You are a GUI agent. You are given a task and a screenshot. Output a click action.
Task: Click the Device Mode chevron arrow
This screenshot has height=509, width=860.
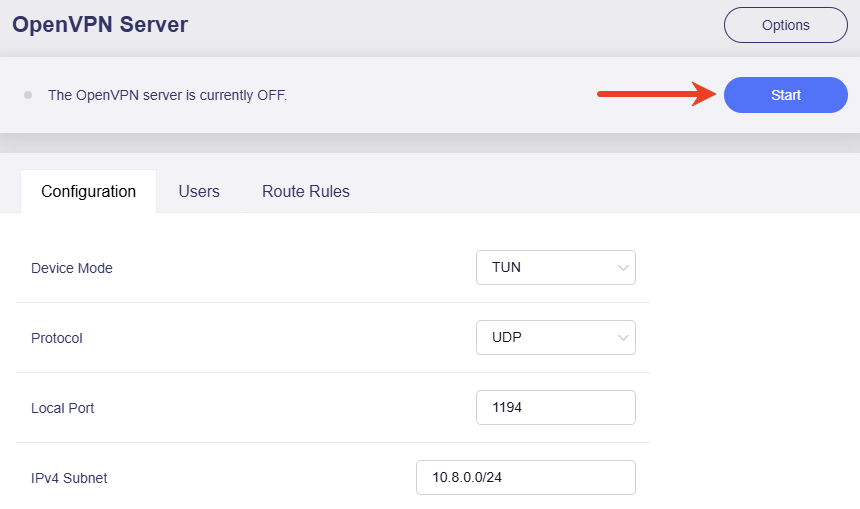tap(623, 268)
